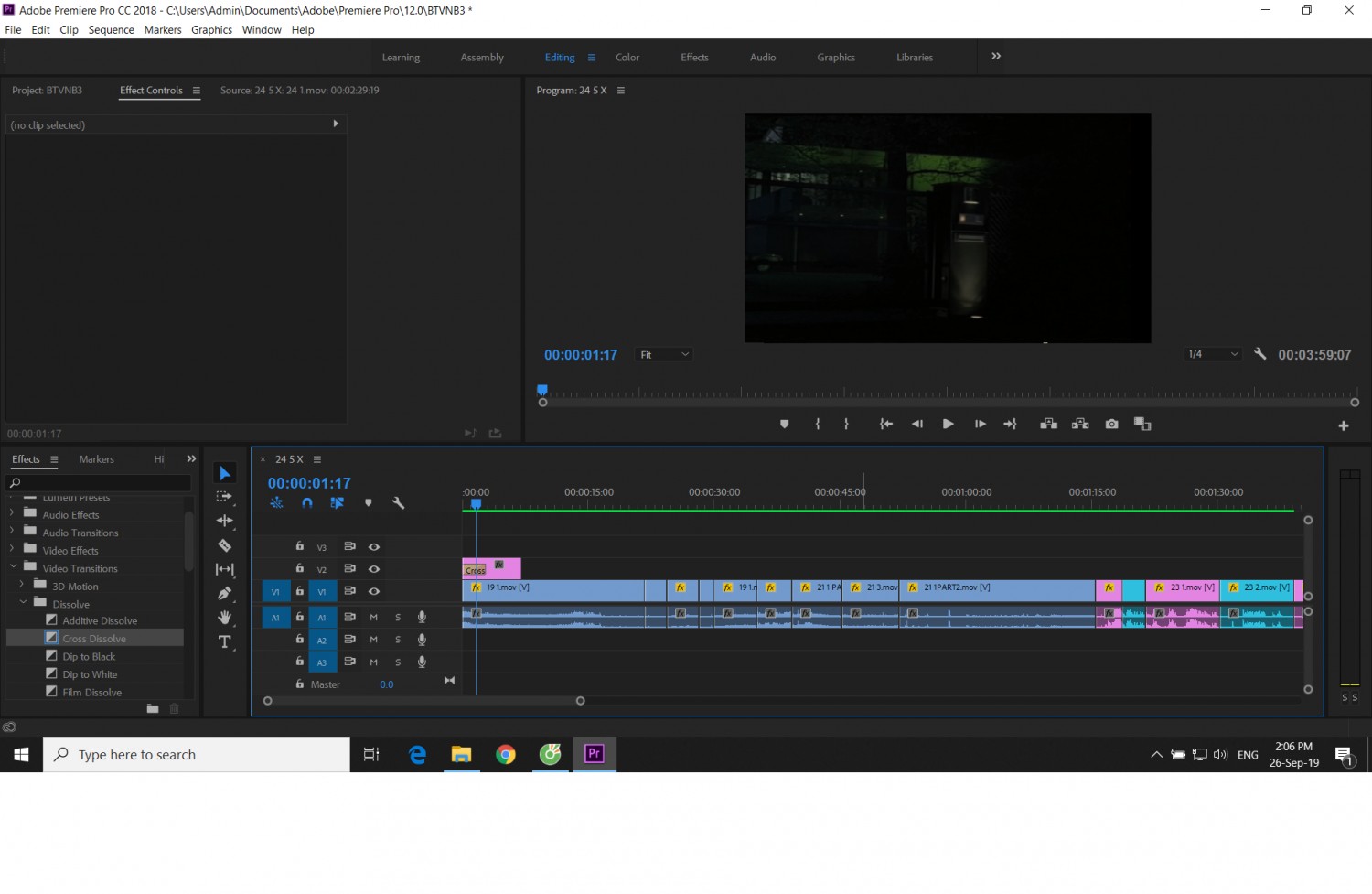Open playback resolution 1/4 dropdown

(1212, 354)
